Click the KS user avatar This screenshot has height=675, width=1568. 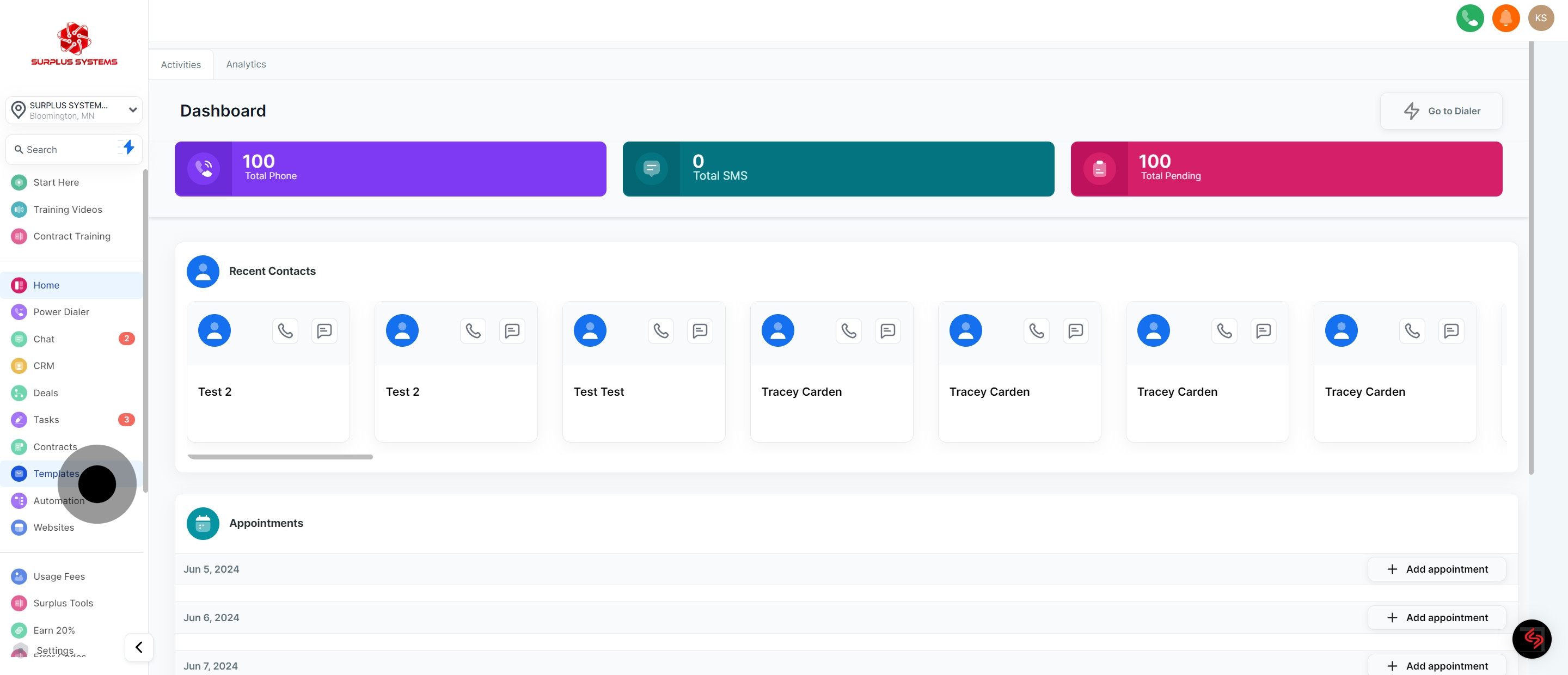click(x=1541, y=19)
